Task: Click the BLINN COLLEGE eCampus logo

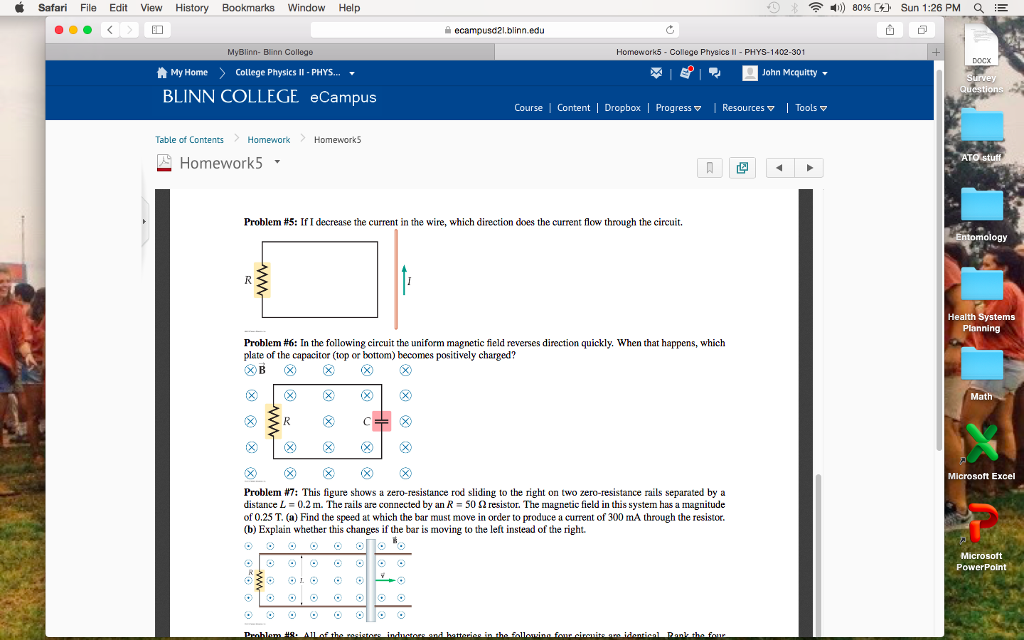Action: coord(269,97)
